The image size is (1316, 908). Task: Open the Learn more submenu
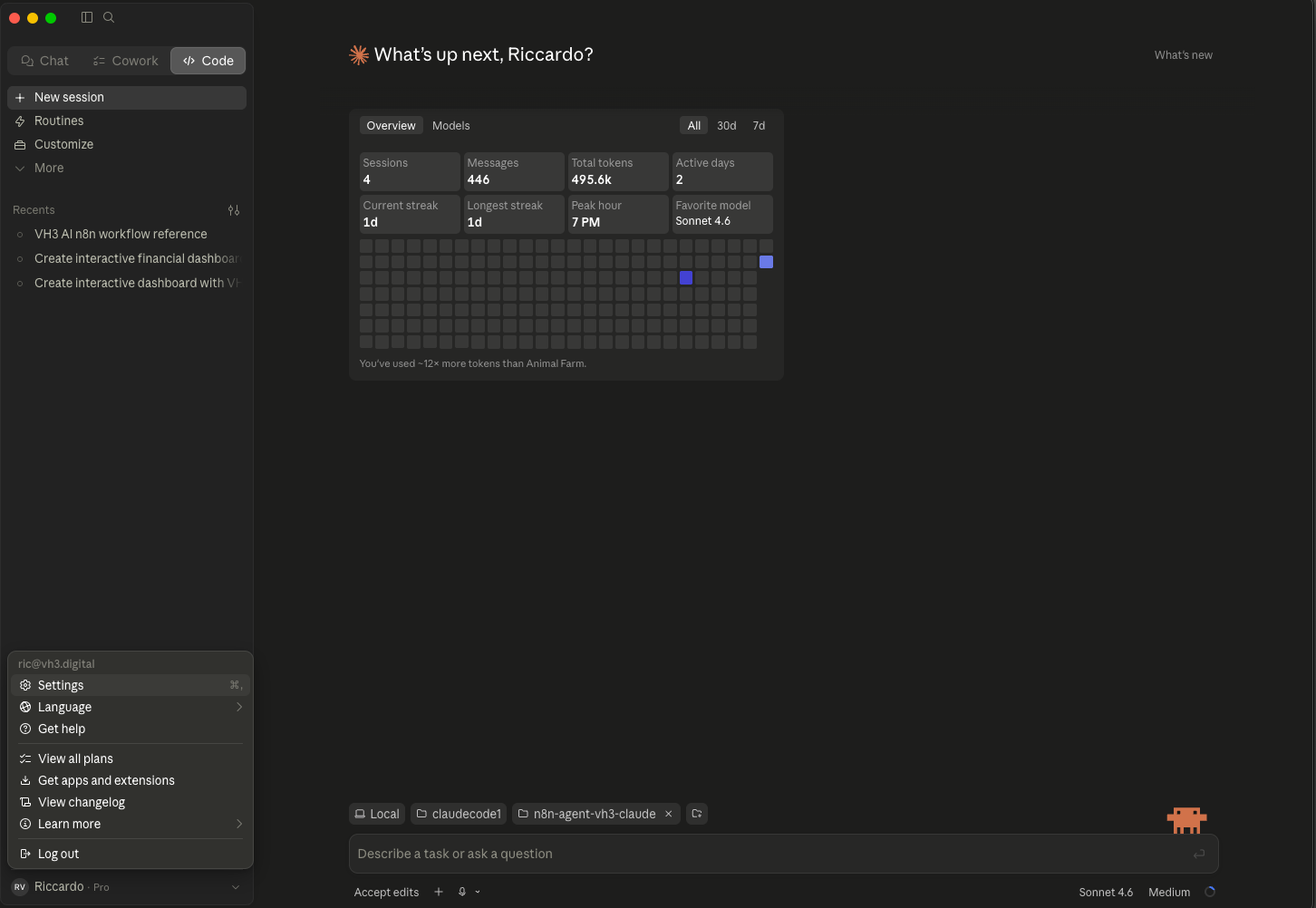click(131, 824)
